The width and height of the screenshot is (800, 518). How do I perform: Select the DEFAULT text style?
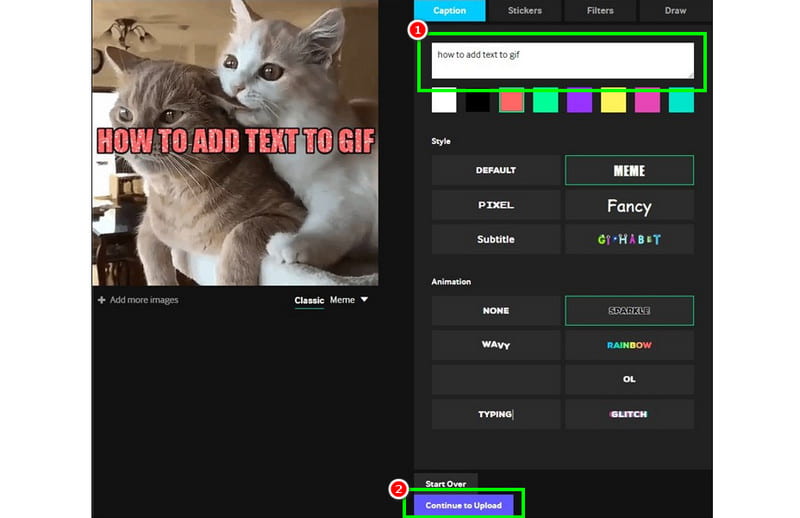click(496, 170)
